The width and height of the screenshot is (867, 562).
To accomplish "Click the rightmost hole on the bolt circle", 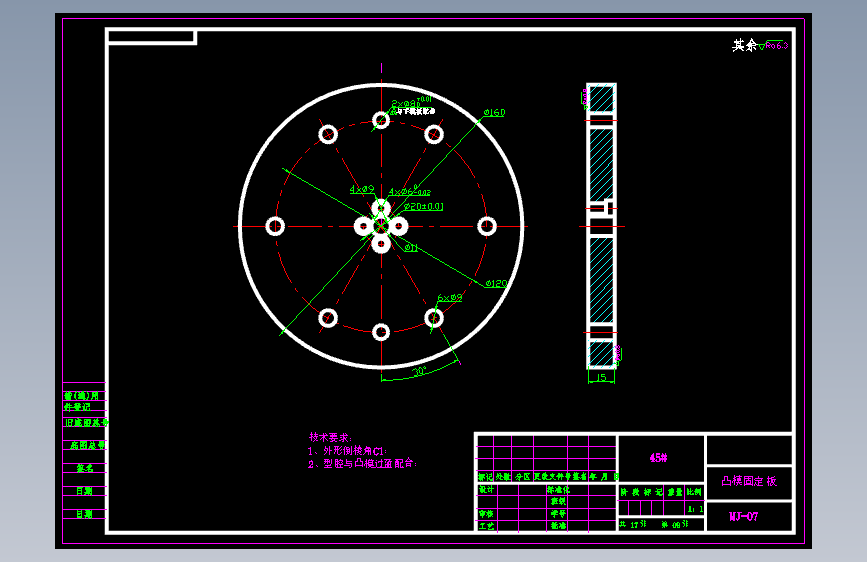I will pos(487,226).
